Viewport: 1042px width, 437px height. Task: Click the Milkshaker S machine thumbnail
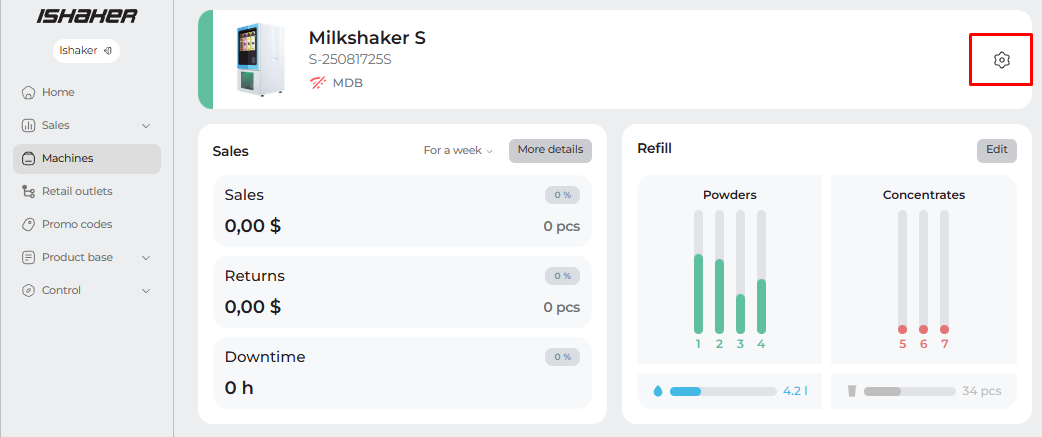pos(259,59)
